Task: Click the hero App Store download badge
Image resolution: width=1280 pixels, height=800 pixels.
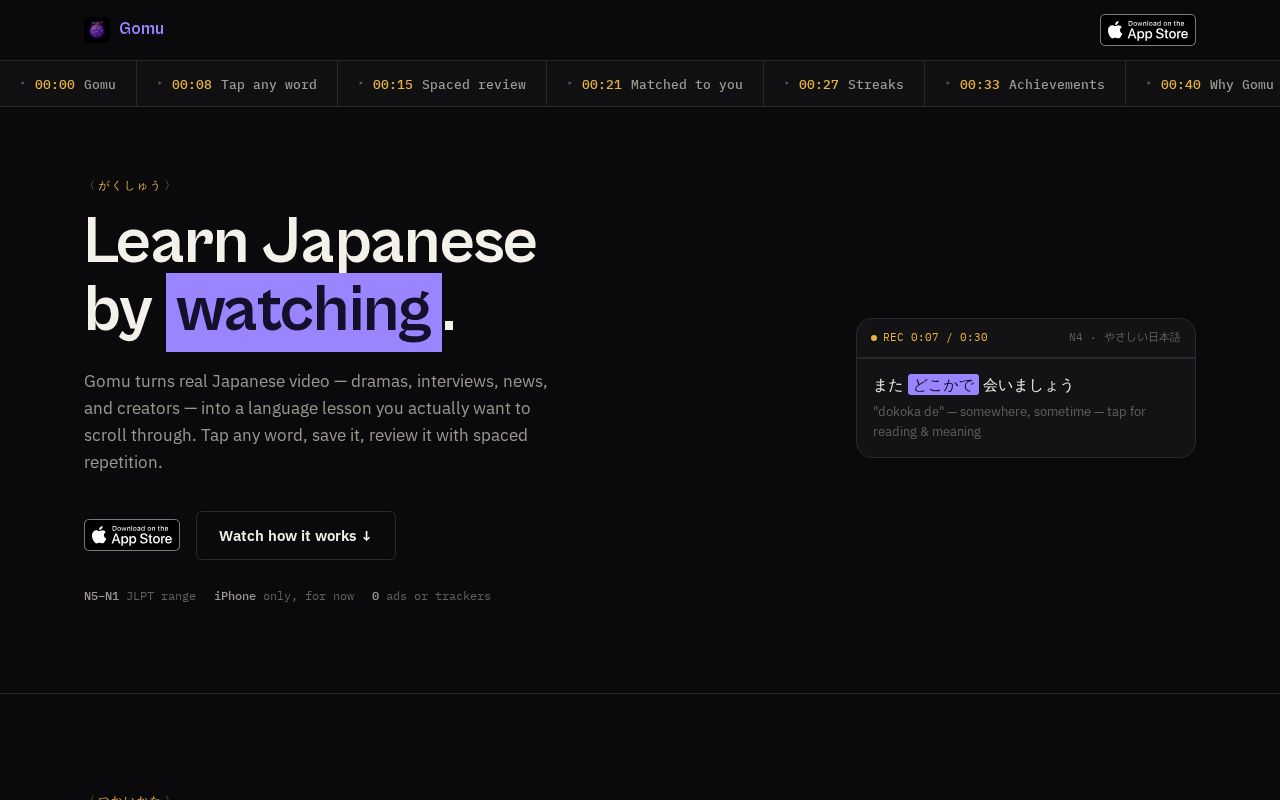Action: pyautogui.click(x=132, y=535)
